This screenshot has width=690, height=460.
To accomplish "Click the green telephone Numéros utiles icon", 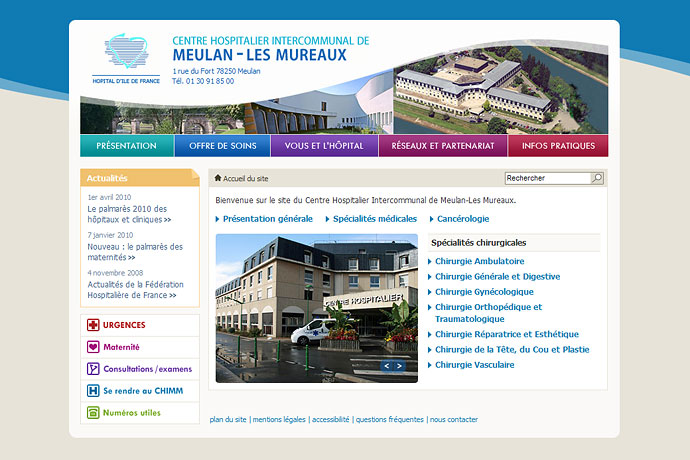I will 93,412.
